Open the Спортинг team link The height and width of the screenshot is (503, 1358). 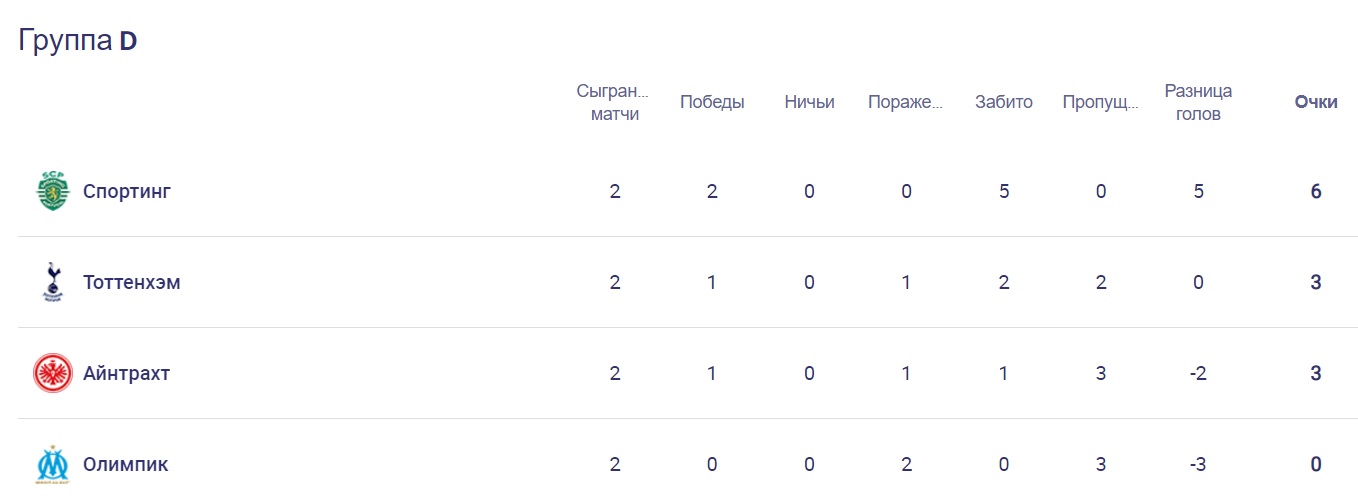click(x=127, y=191)
